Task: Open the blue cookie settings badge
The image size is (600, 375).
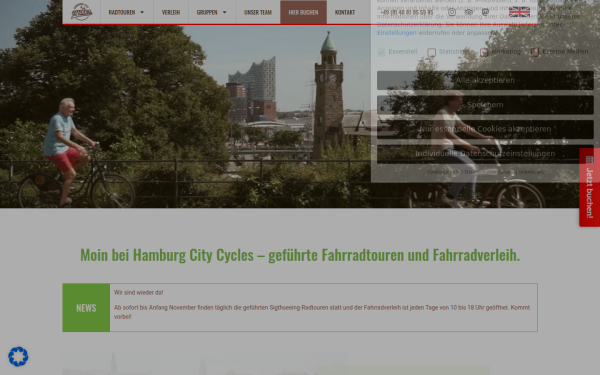Action: [18, 357]
